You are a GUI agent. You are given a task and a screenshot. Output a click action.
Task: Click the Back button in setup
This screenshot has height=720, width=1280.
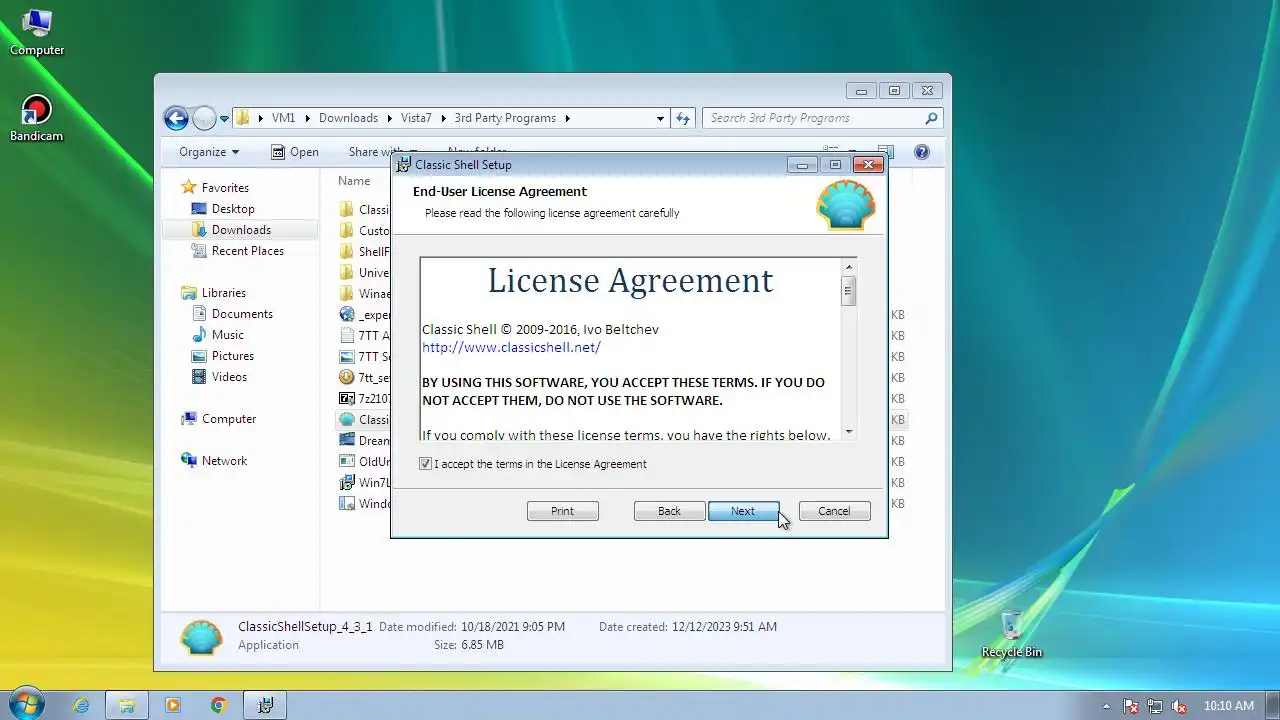click(669, 511)
